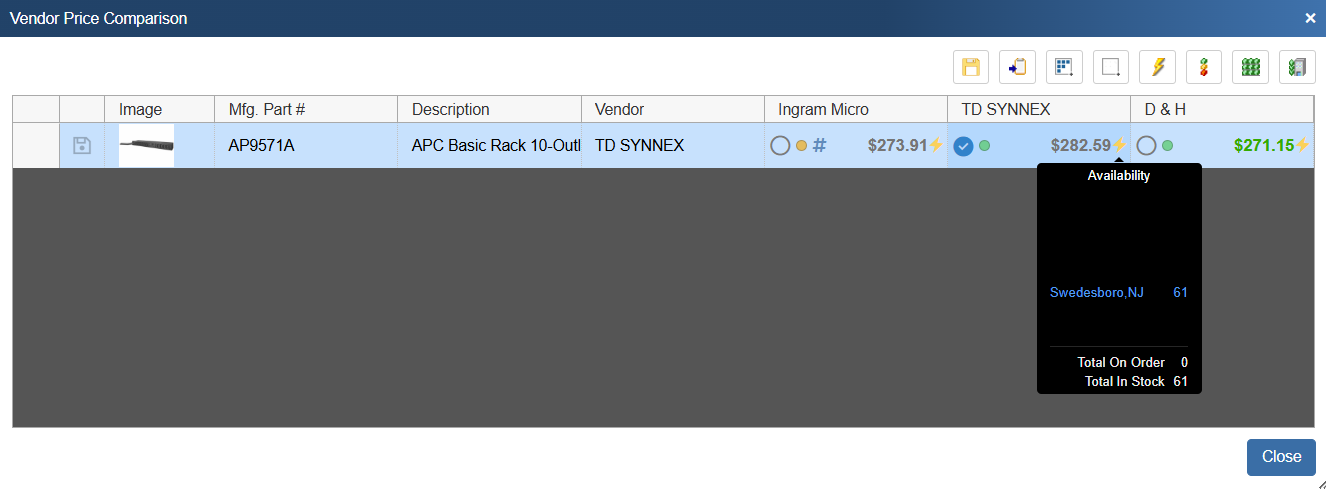The image size is (1326, 490).
Task: Select the D & H vendor radio button
Action: (x=1146, y=146)
